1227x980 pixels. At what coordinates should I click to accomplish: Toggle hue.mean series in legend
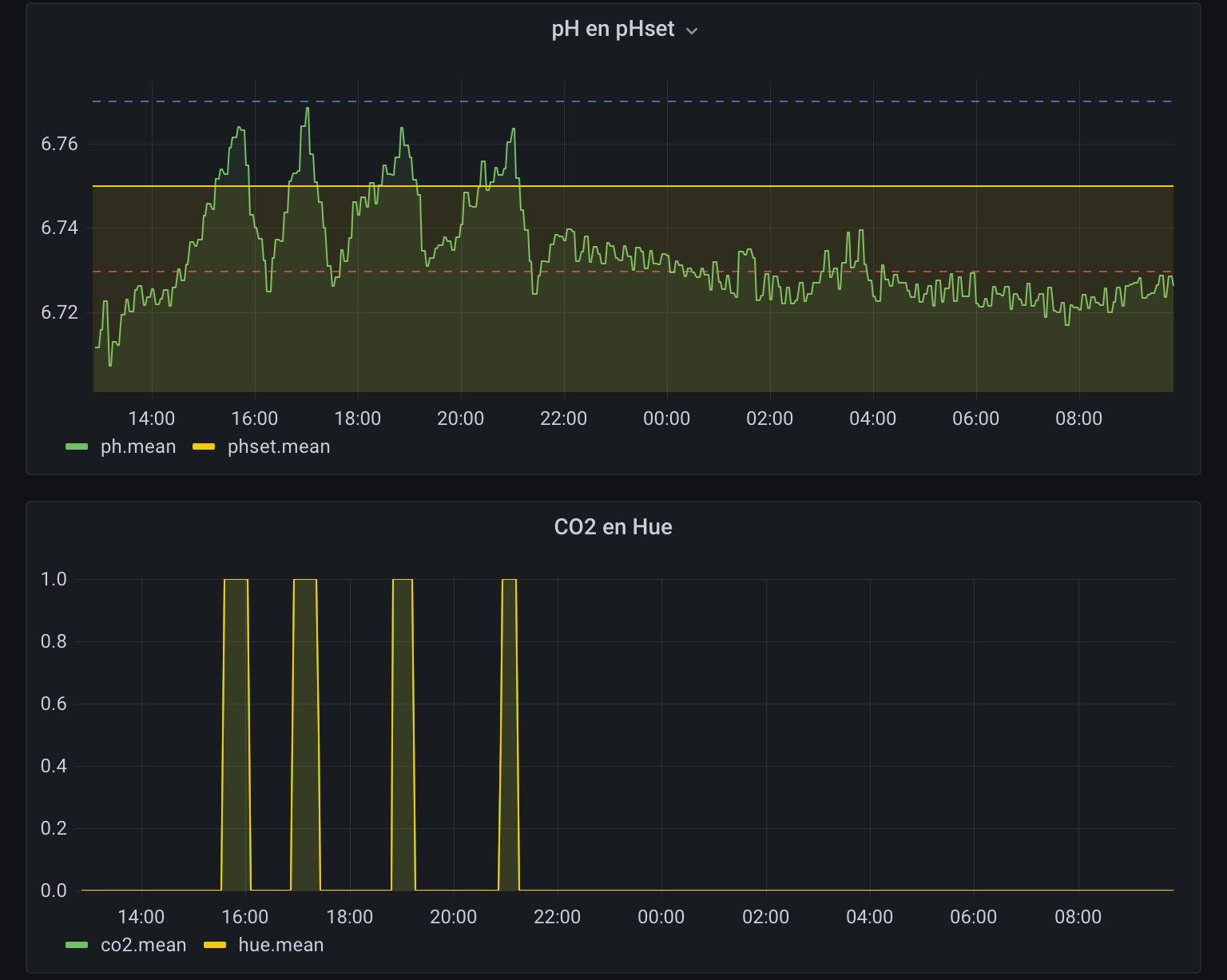point(281,945)
